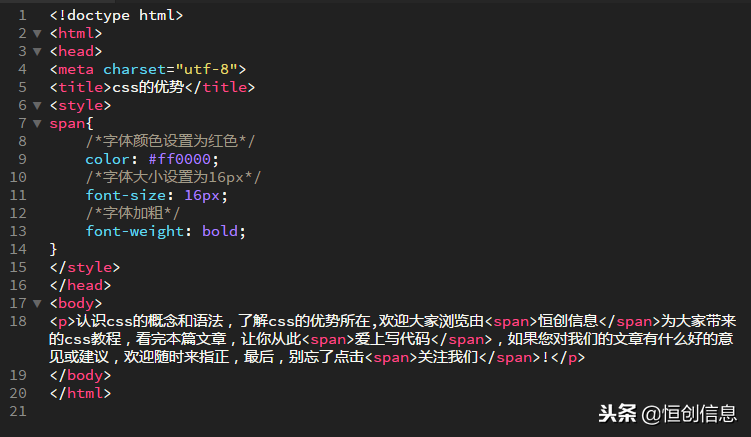Click 恒创信息 text inside first span
The image size is (751, 437).
pos(568,321)
